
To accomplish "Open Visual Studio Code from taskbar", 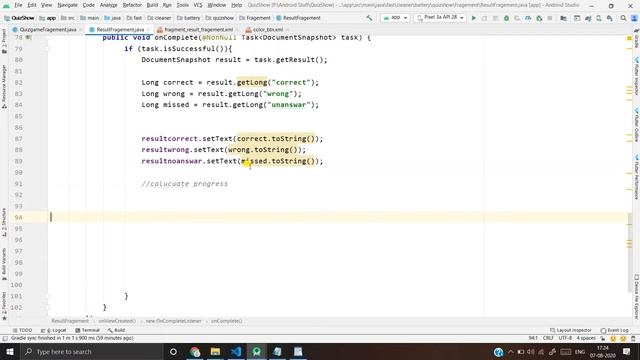I will 236,351.
